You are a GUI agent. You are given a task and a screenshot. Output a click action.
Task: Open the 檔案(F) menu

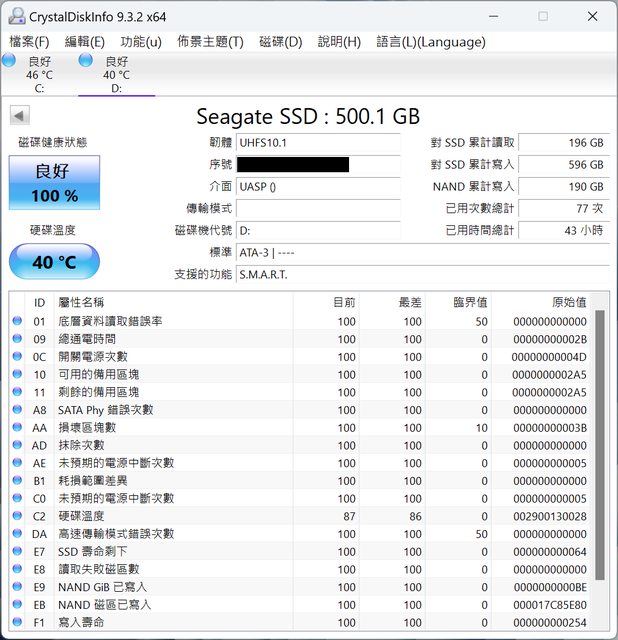(29, 41)
